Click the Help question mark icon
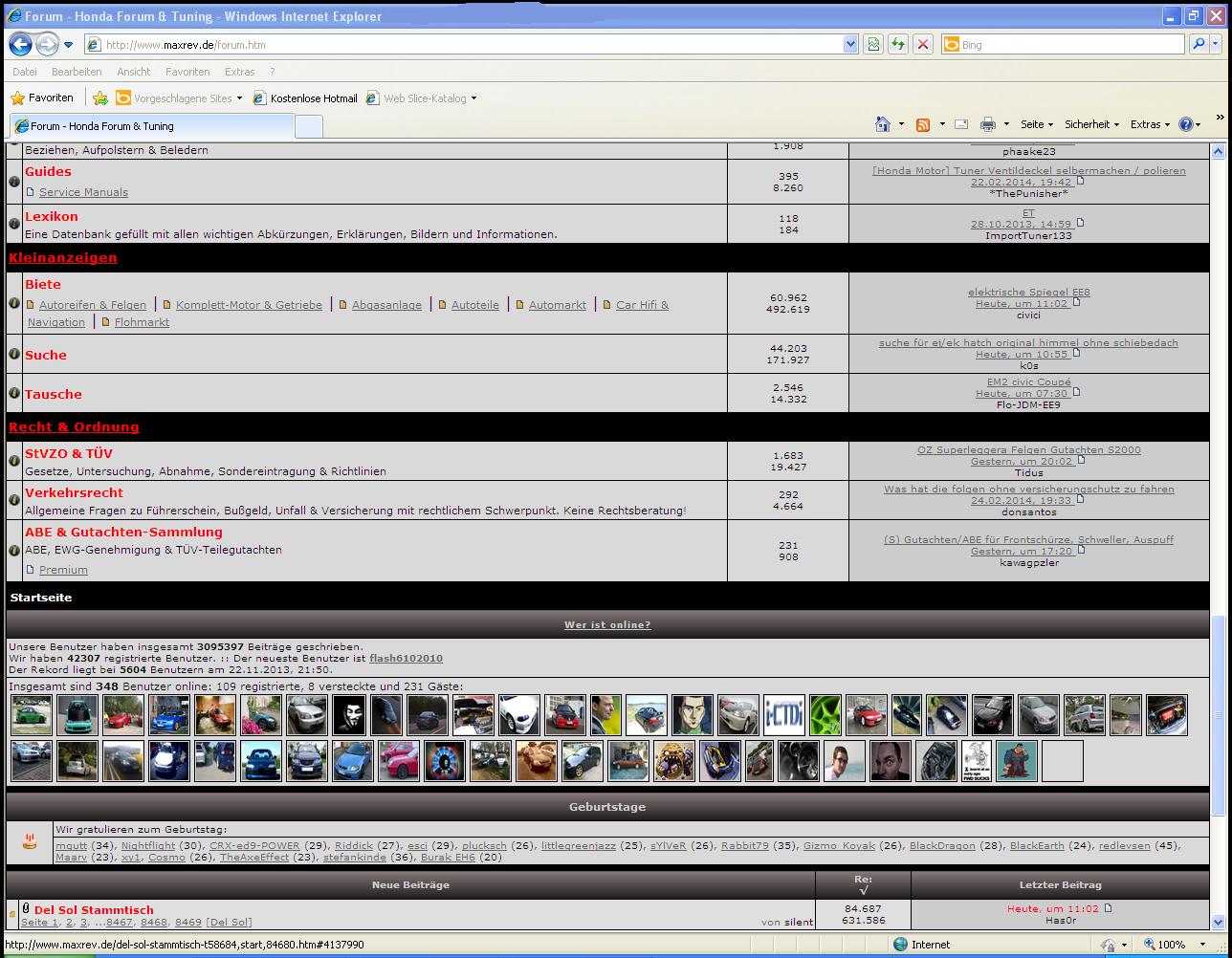 1186,124
